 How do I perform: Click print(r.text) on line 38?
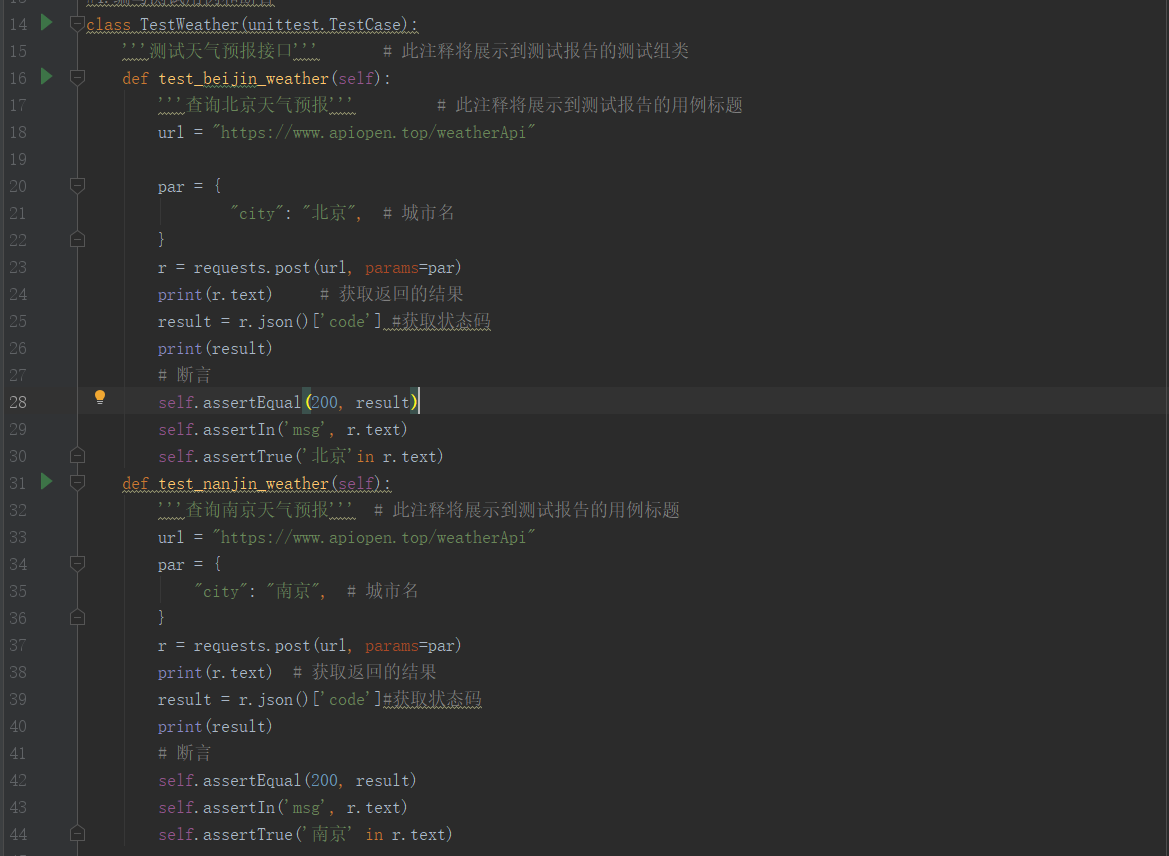(x=215, y=673)
